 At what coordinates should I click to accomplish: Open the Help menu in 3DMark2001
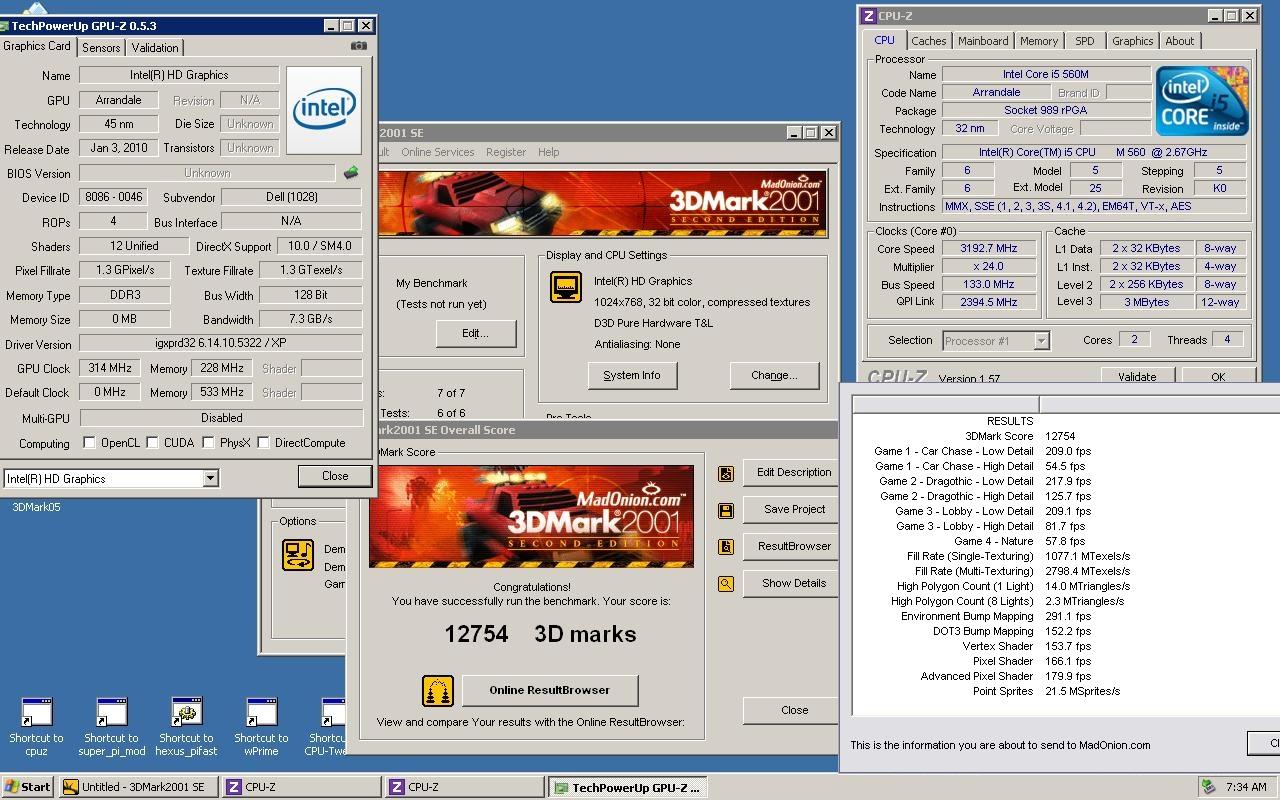(x=549, y=152)
